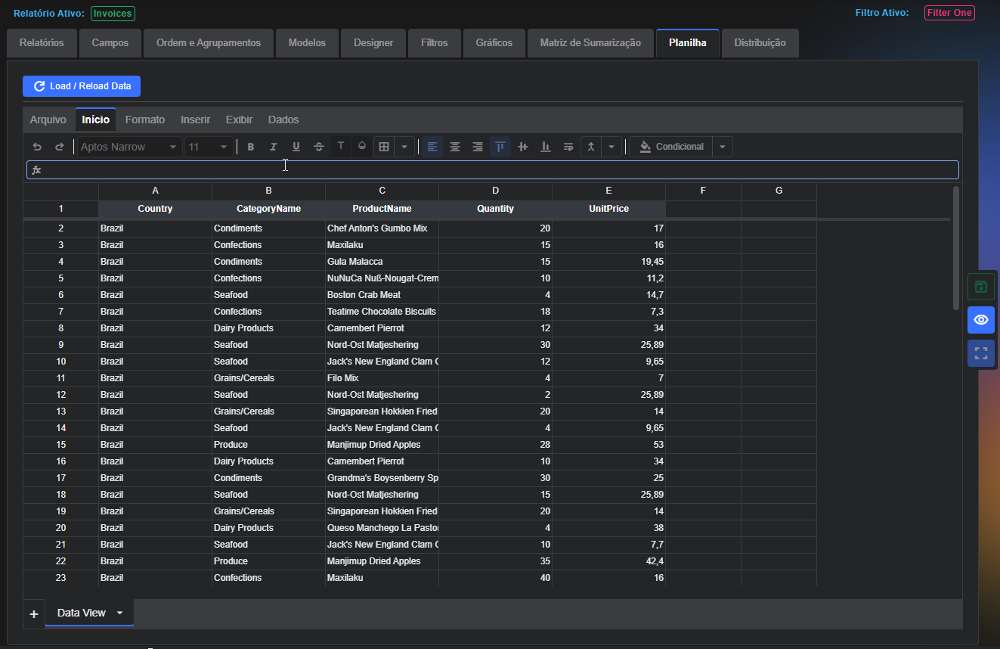
Task: Click the undo arrow icon
Action: pyautogui.click(x=37, y=147)
